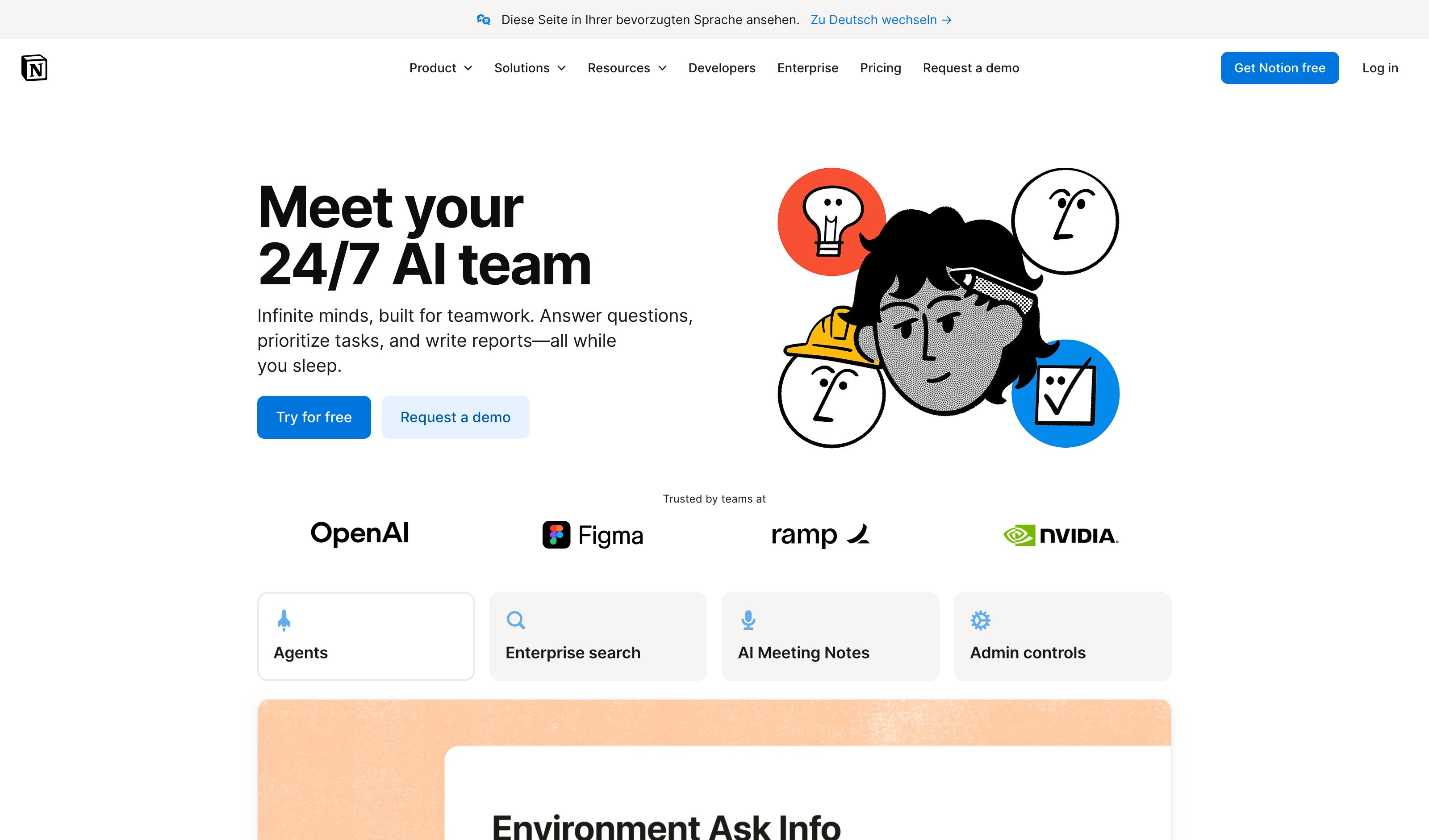Click the 'Trusted by teams at' text

[714, 499]
